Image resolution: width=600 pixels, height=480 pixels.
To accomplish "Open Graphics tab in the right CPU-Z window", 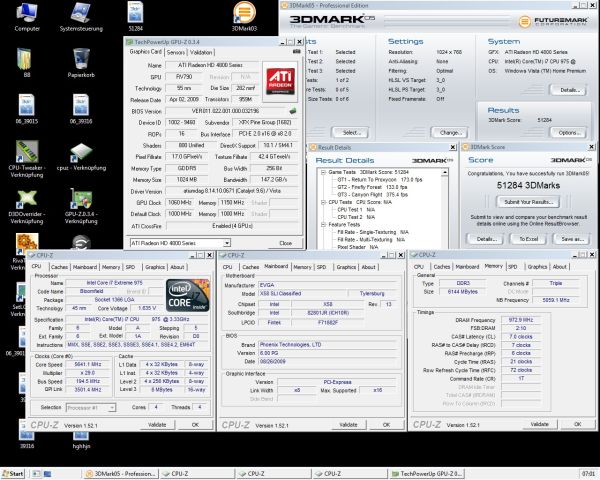I will pos(537,267).
